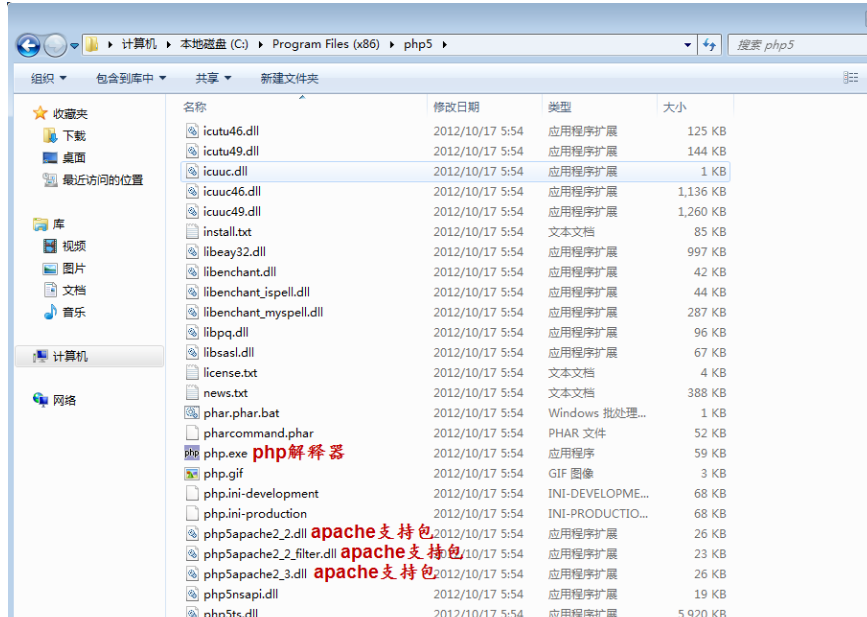867x617 pixels.
Task: Click the phar.phar.bat batch file icon
Action: (x=192, y=413)
